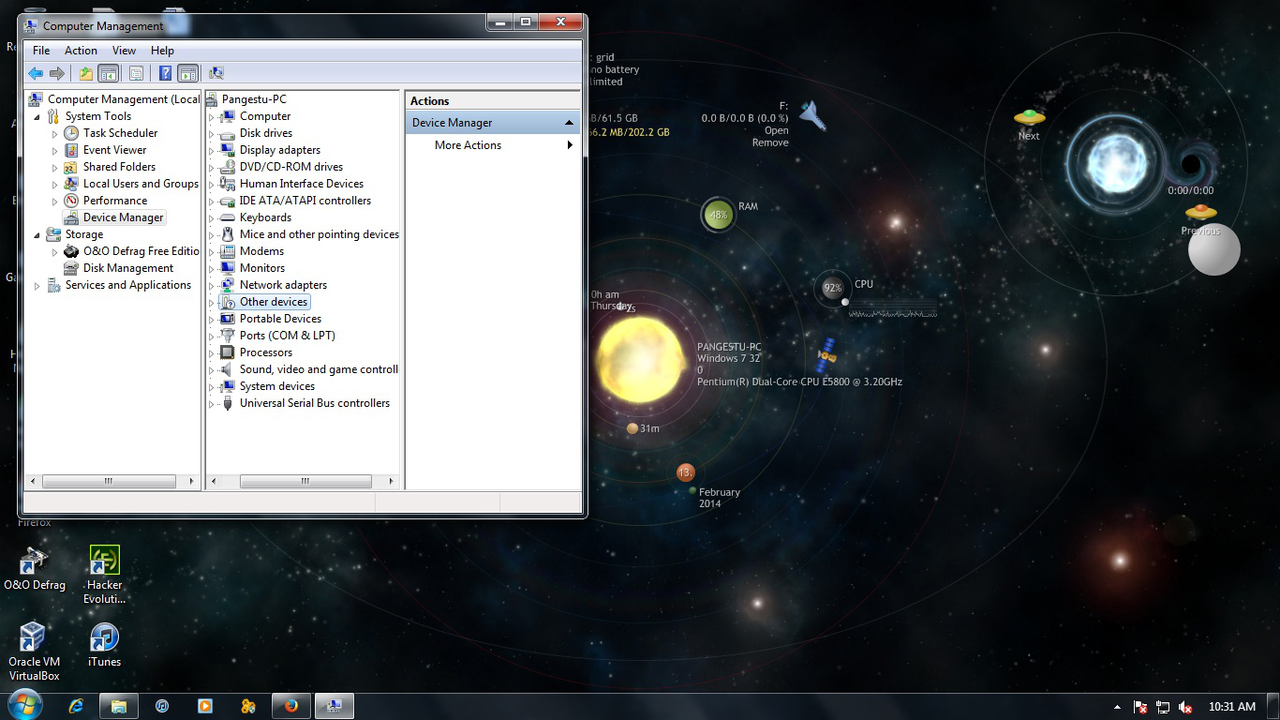Collapse the System Tools tree node
The height and width of the screenshot is (720, 1280).
tap(38, 117)
